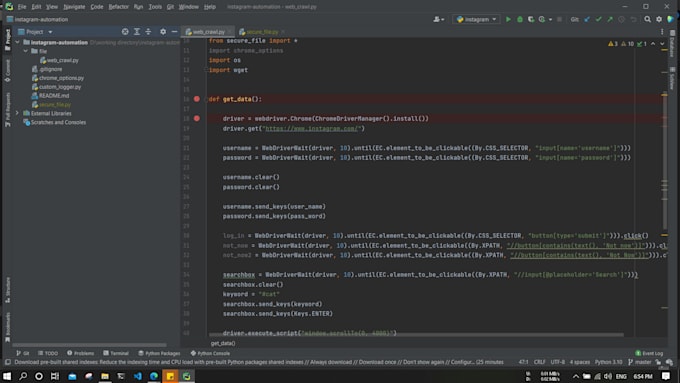Open Windows taskbar search
This screenshot has width=680, height=383.
[23, 376]
